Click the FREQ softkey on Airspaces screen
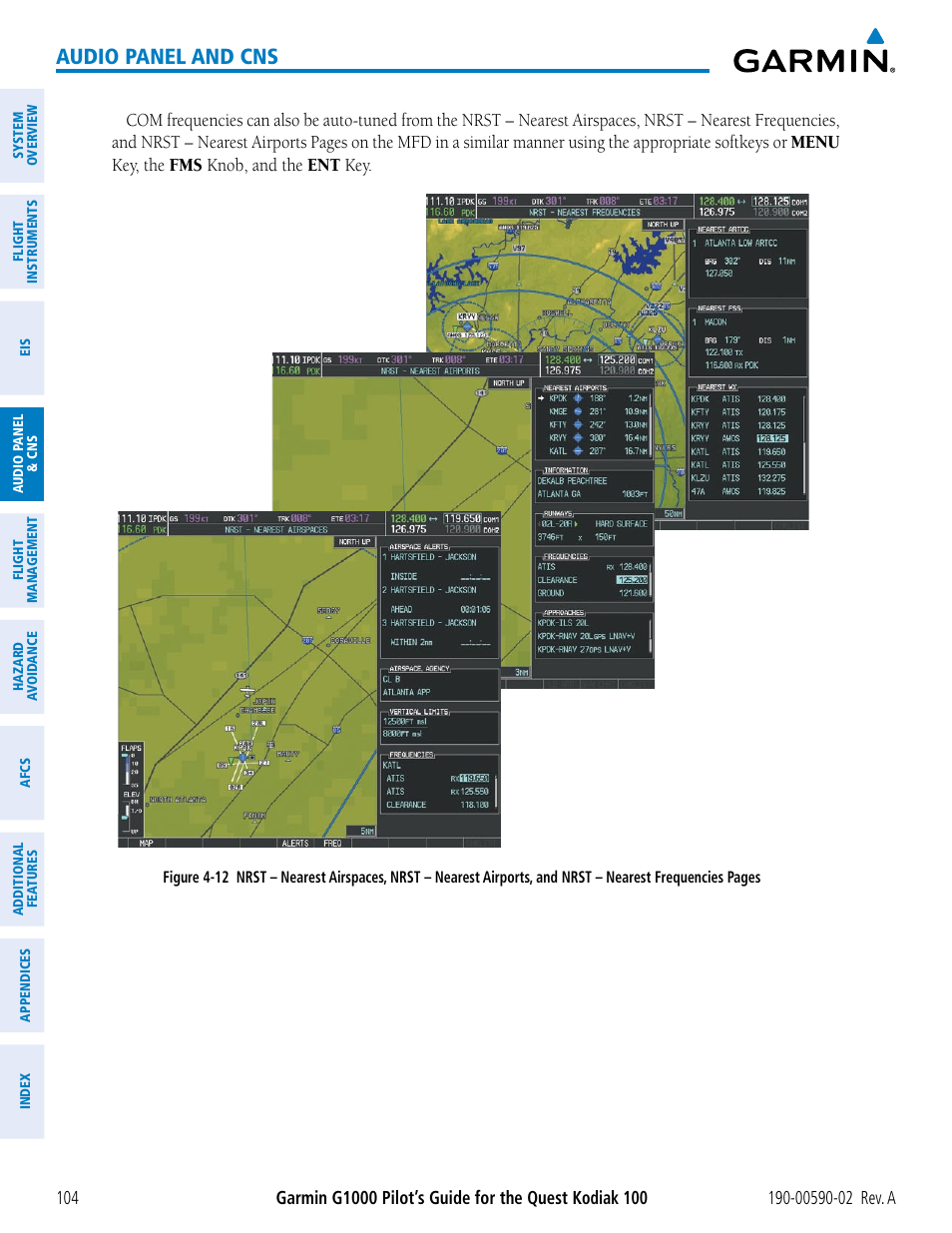Image resolution: width=952 pixels, height=1233 pixels. pyautogui.click(x=332, y=843)
